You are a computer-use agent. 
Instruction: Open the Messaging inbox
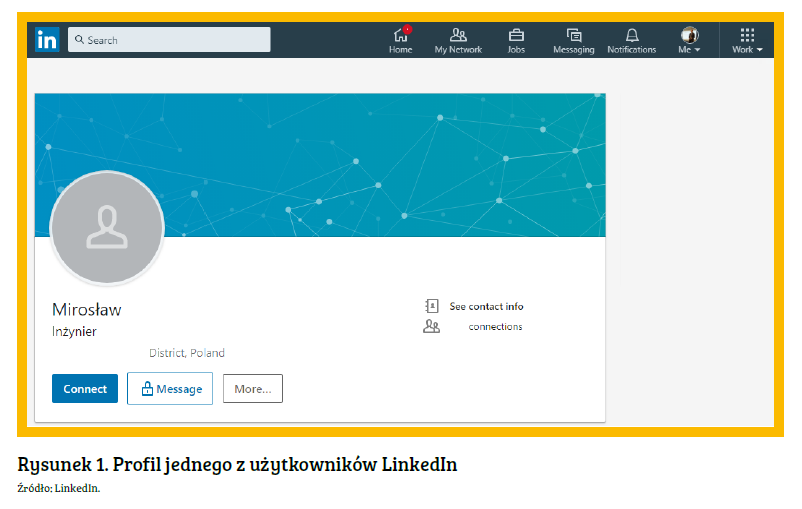pyautogui.click(x=574, y=40)
